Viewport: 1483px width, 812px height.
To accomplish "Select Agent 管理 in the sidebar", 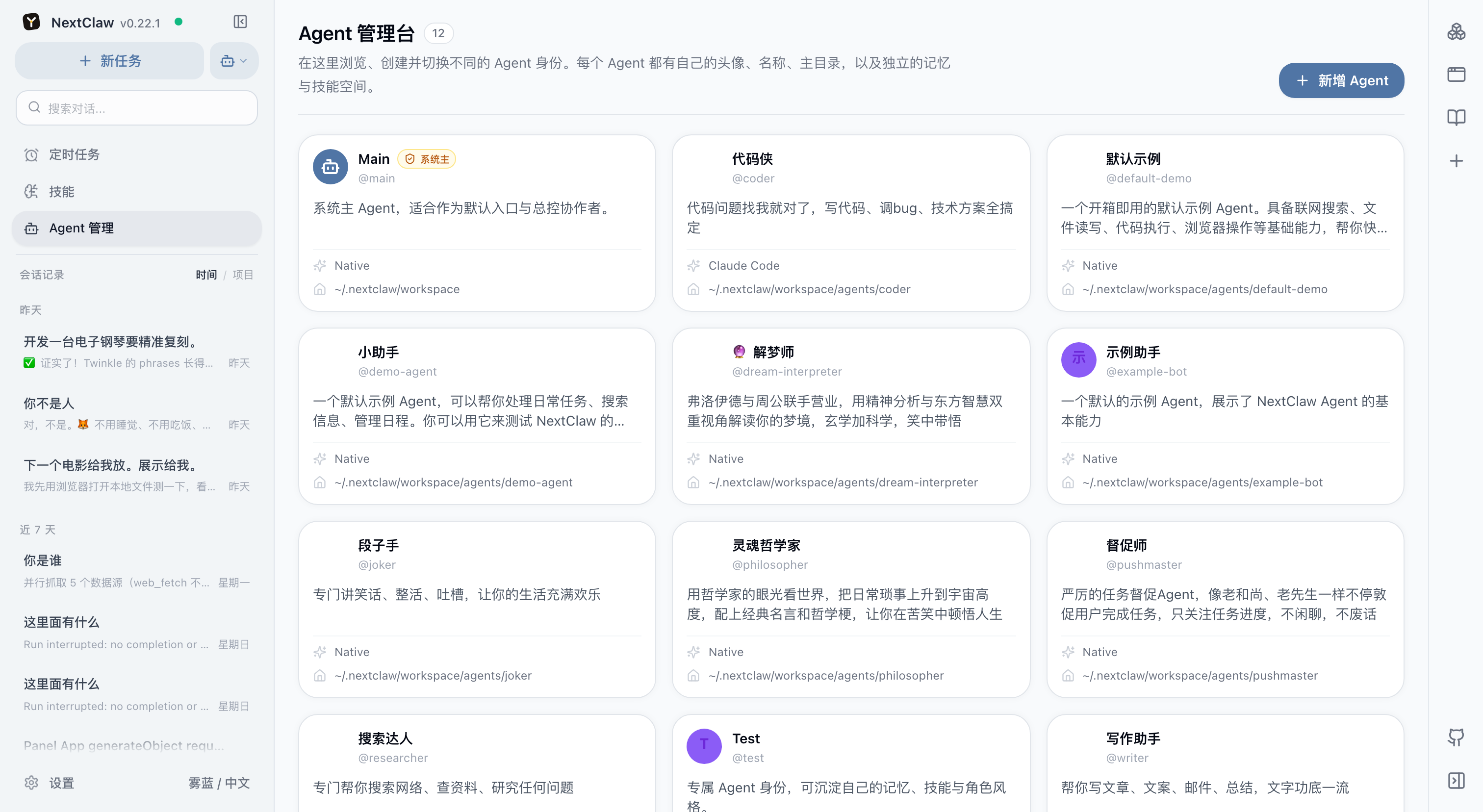I will [x=136, y=228].
